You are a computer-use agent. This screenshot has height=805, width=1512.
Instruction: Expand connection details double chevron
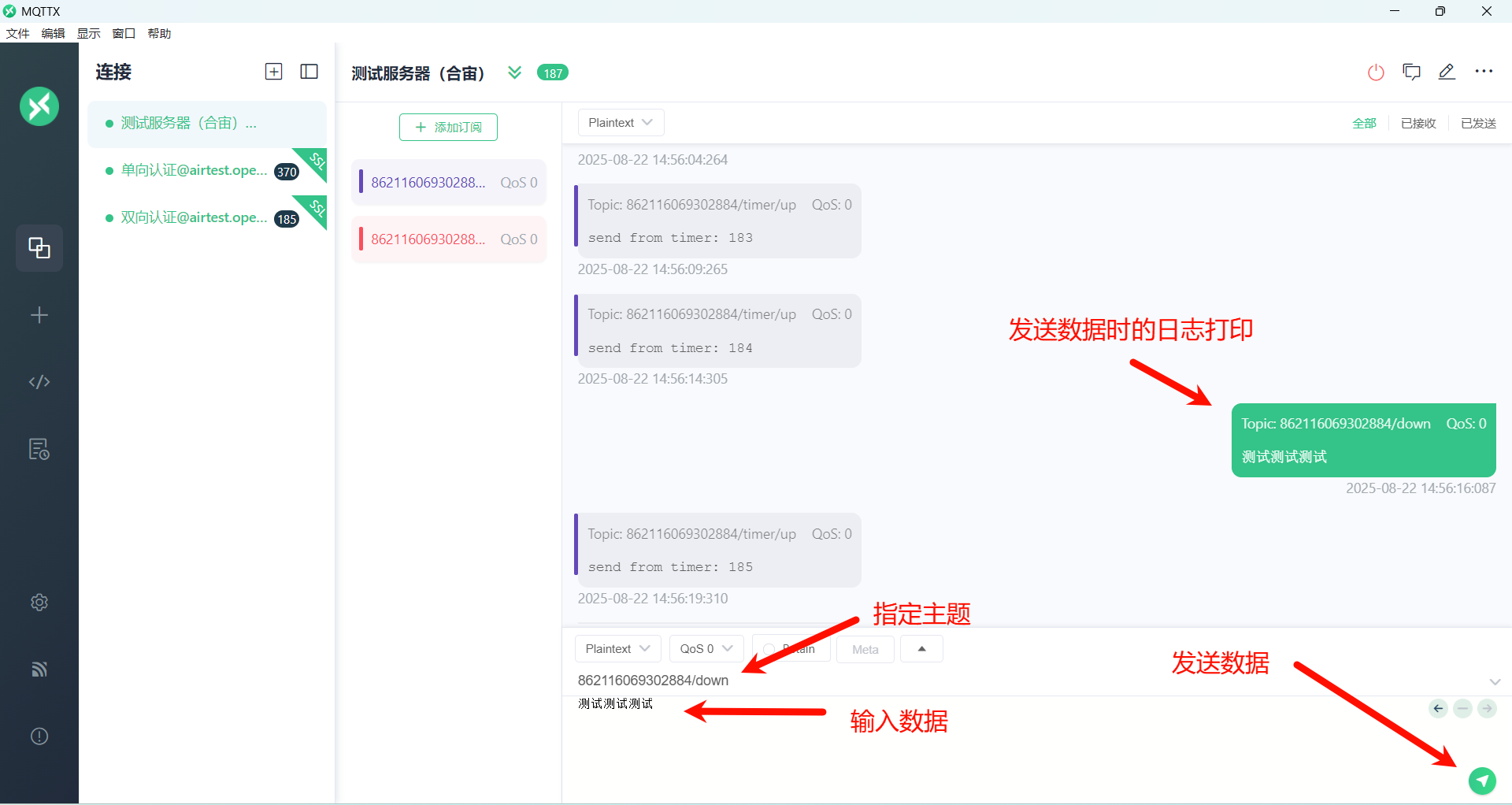tap(514, 72)
